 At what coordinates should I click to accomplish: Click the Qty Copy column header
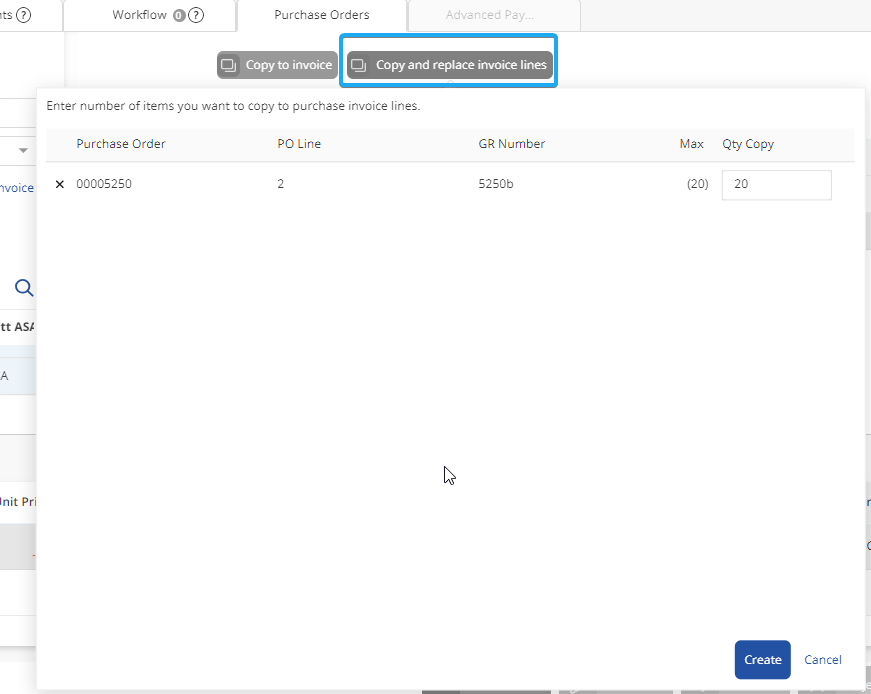click(748, 144)
